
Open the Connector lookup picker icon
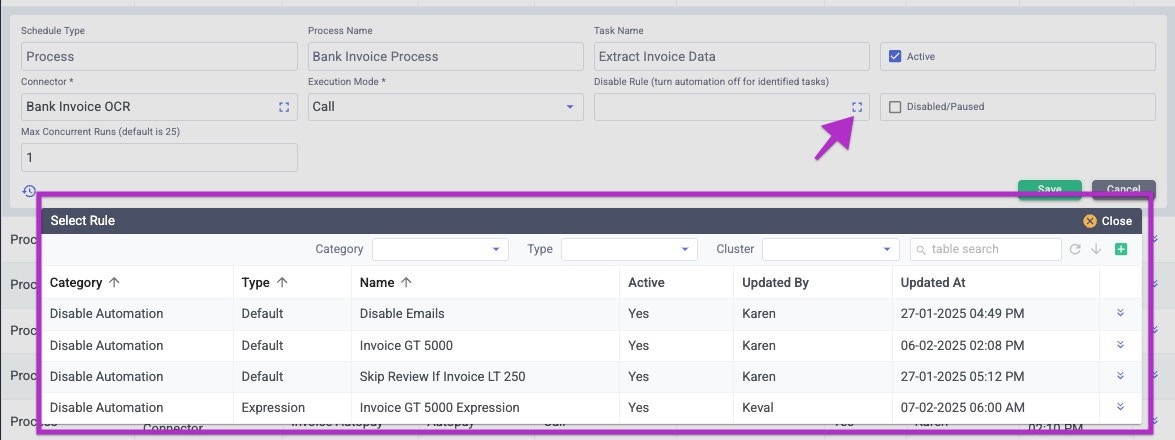click(x=284, y=107)
